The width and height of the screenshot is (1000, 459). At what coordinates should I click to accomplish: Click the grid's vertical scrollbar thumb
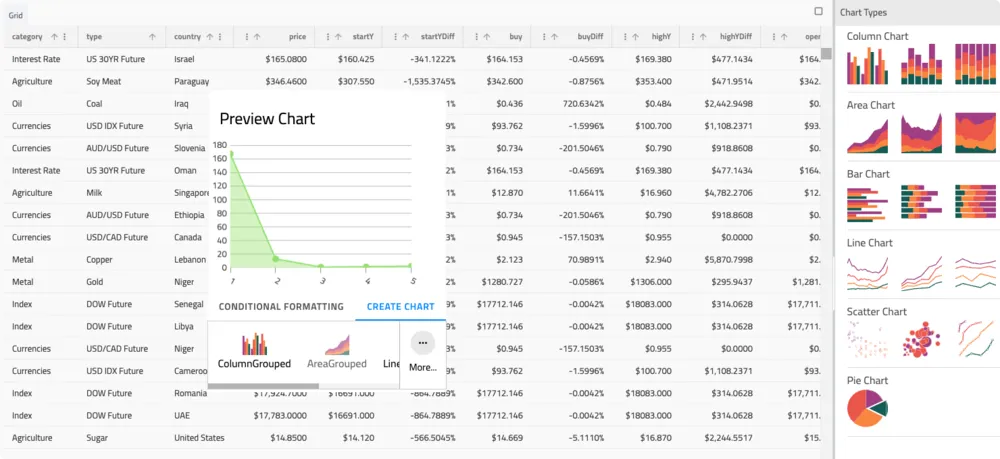click(x=826, y=54)
